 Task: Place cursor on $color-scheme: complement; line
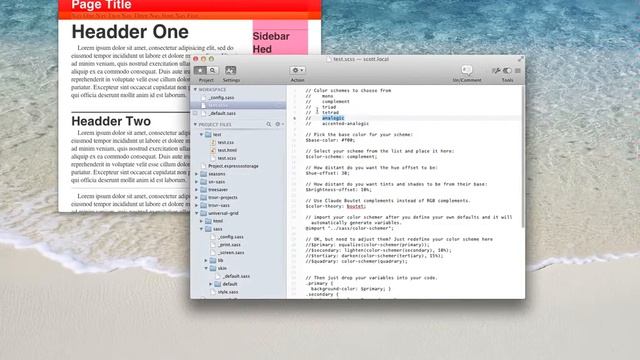tap(341, 156)
